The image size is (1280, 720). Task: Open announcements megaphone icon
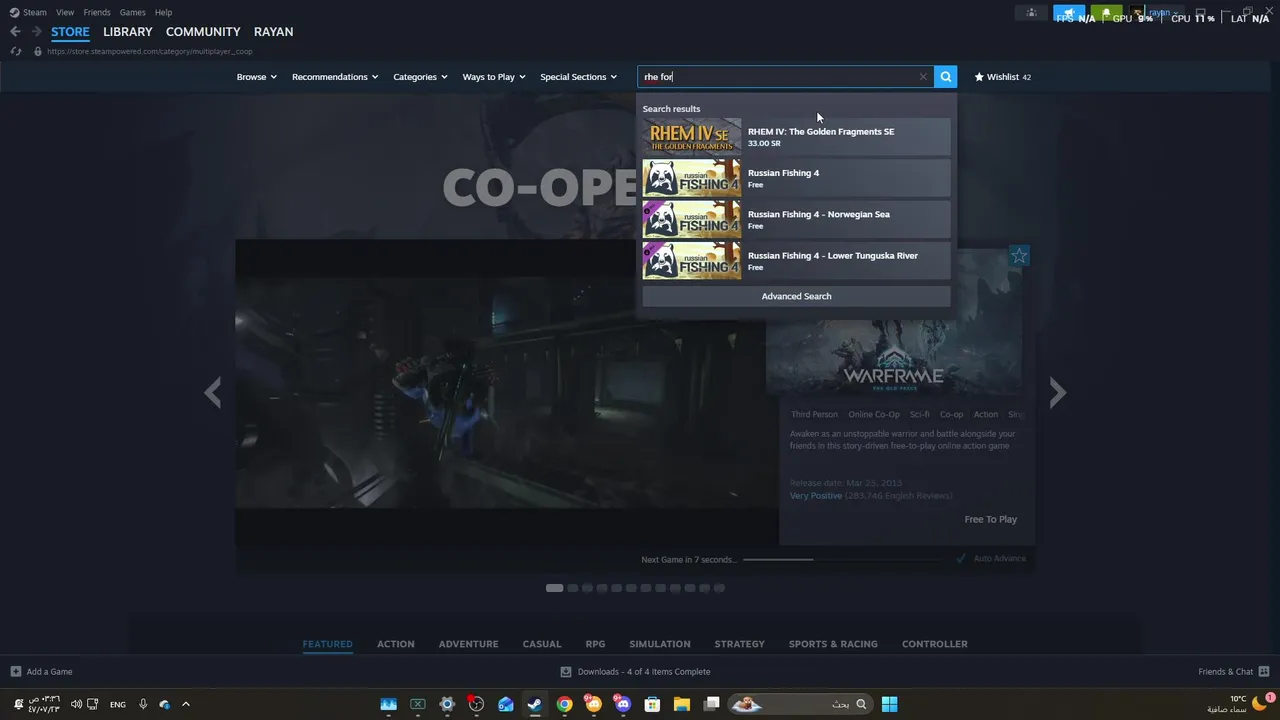pyautogui.click(x=1069, y=13)
